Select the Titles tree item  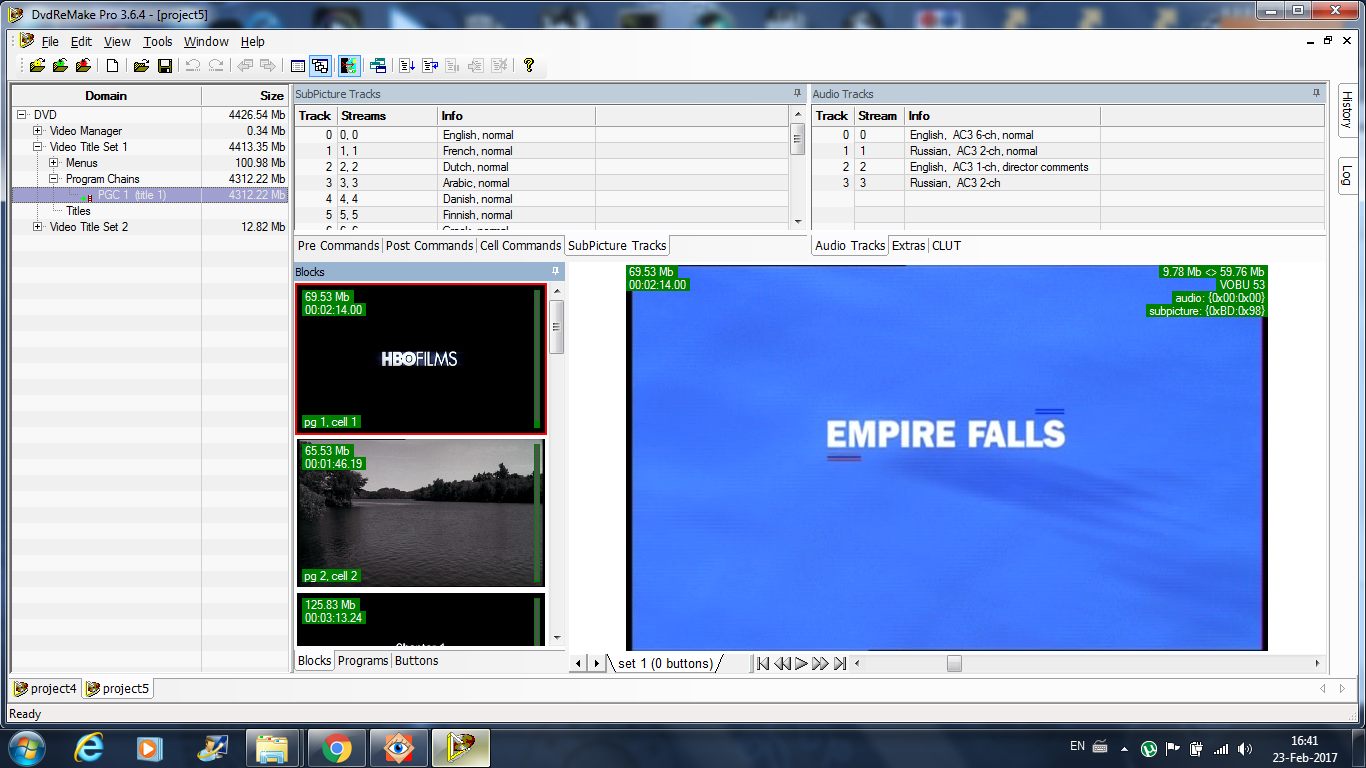[79, 211]
